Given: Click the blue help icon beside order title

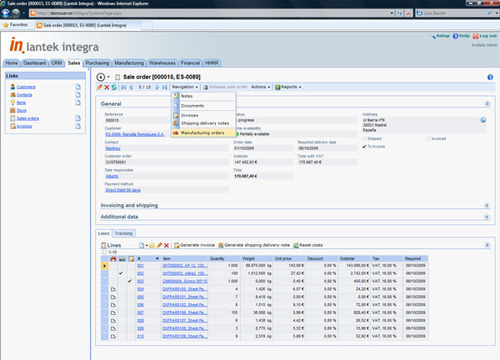Looking at the screenshot, I should pos(490,77).
